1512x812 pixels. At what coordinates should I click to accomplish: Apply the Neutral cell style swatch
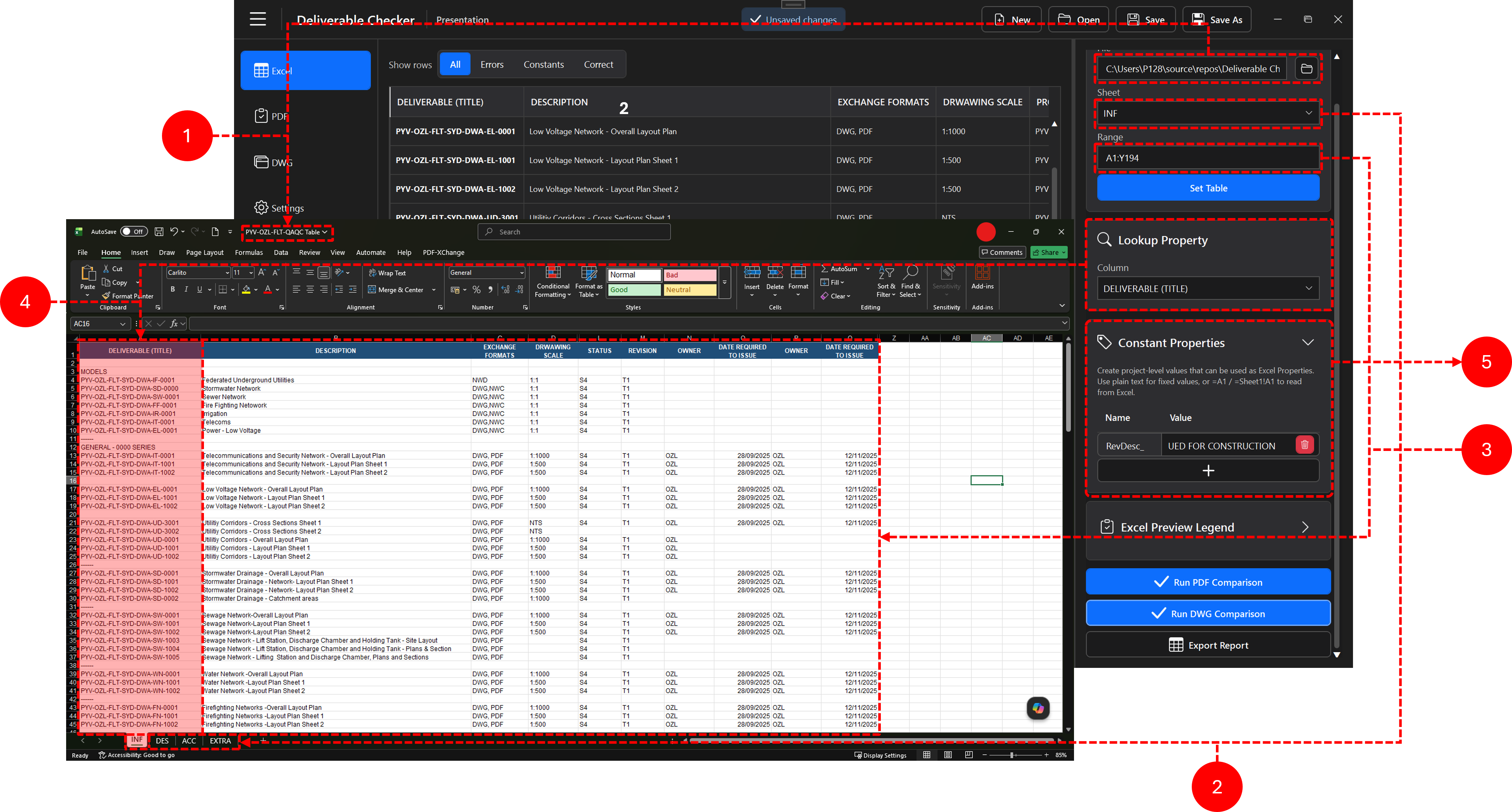click(690, 290)
